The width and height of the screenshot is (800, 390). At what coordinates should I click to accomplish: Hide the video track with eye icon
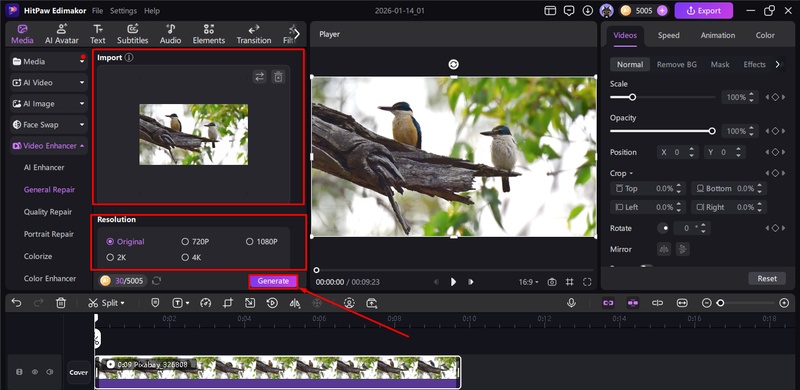pyautogui.click(x=35, y=372)
